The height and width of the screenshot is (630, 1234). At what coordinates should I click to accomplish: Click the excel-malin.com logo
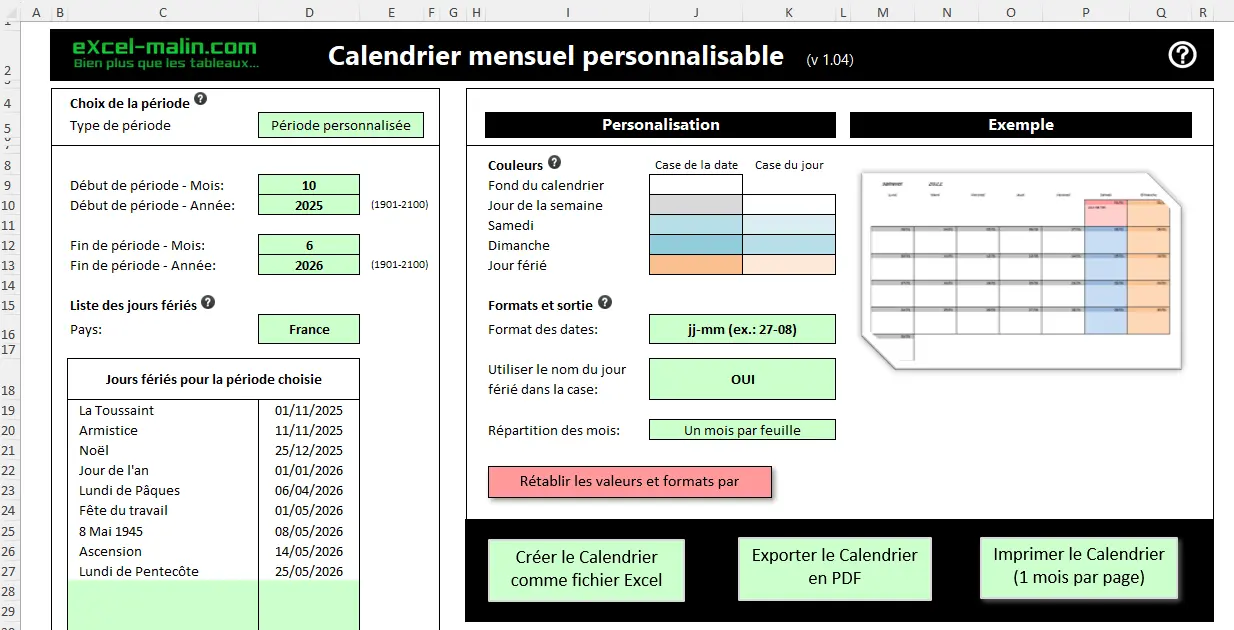click(166, 54)
